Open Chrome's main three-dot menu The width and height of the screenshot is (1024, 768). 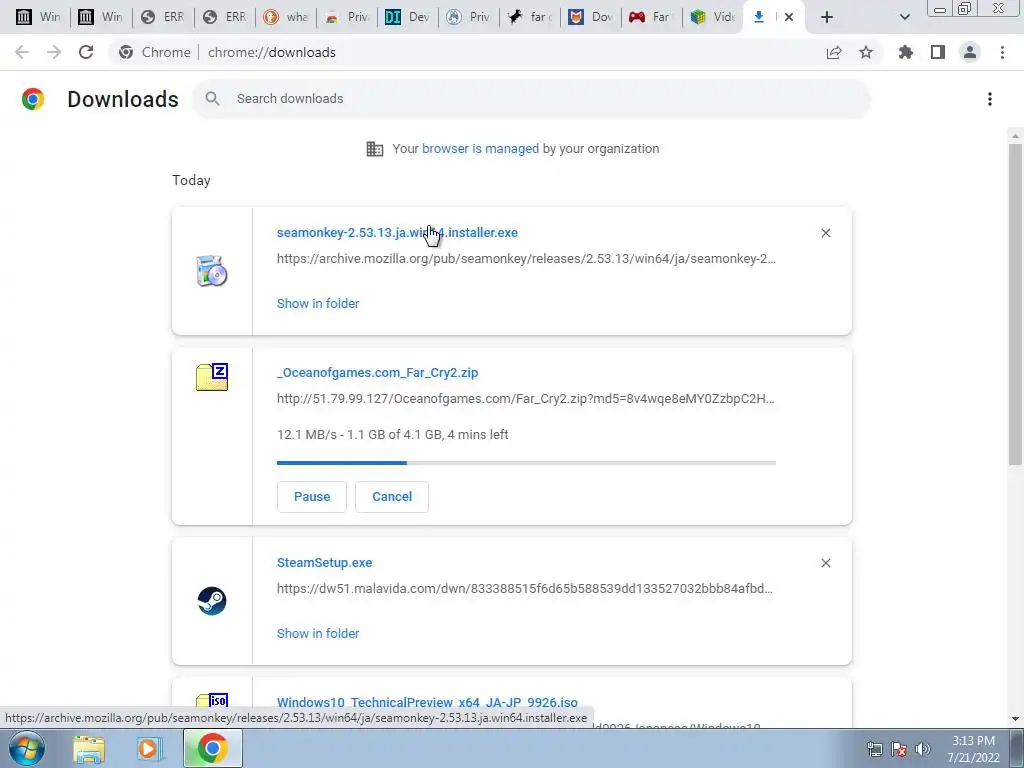click(1002, 52)
